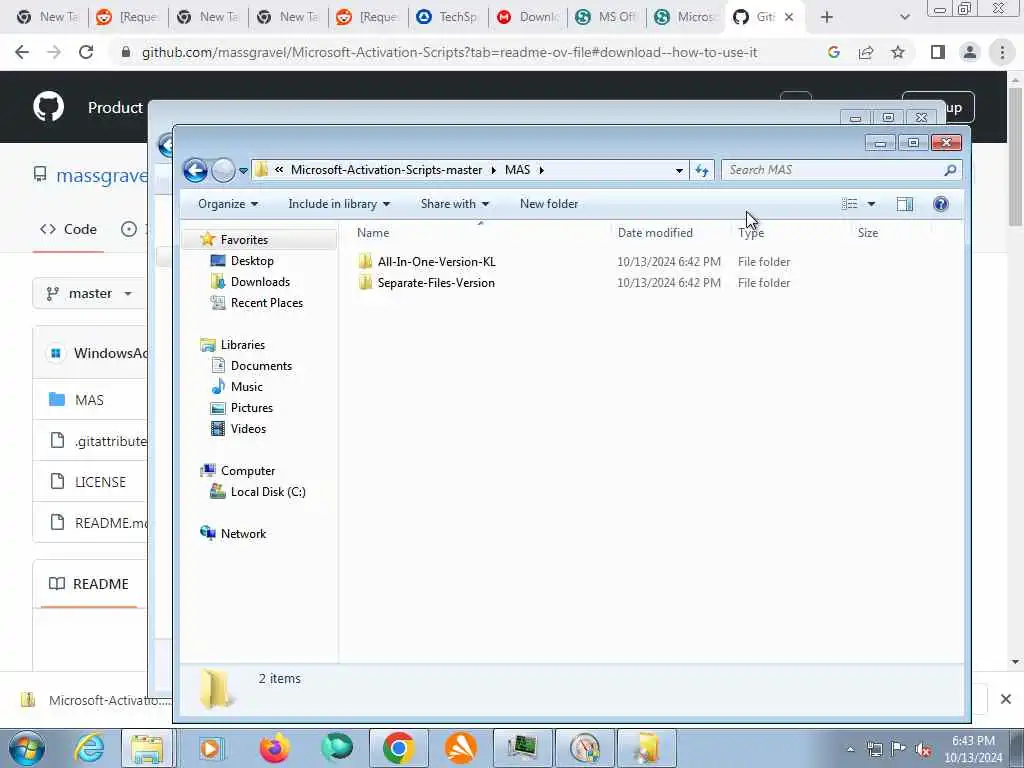Open the LICENSE file on GitHub
Screen dimensions: 1024x768
tap(100, 482)
